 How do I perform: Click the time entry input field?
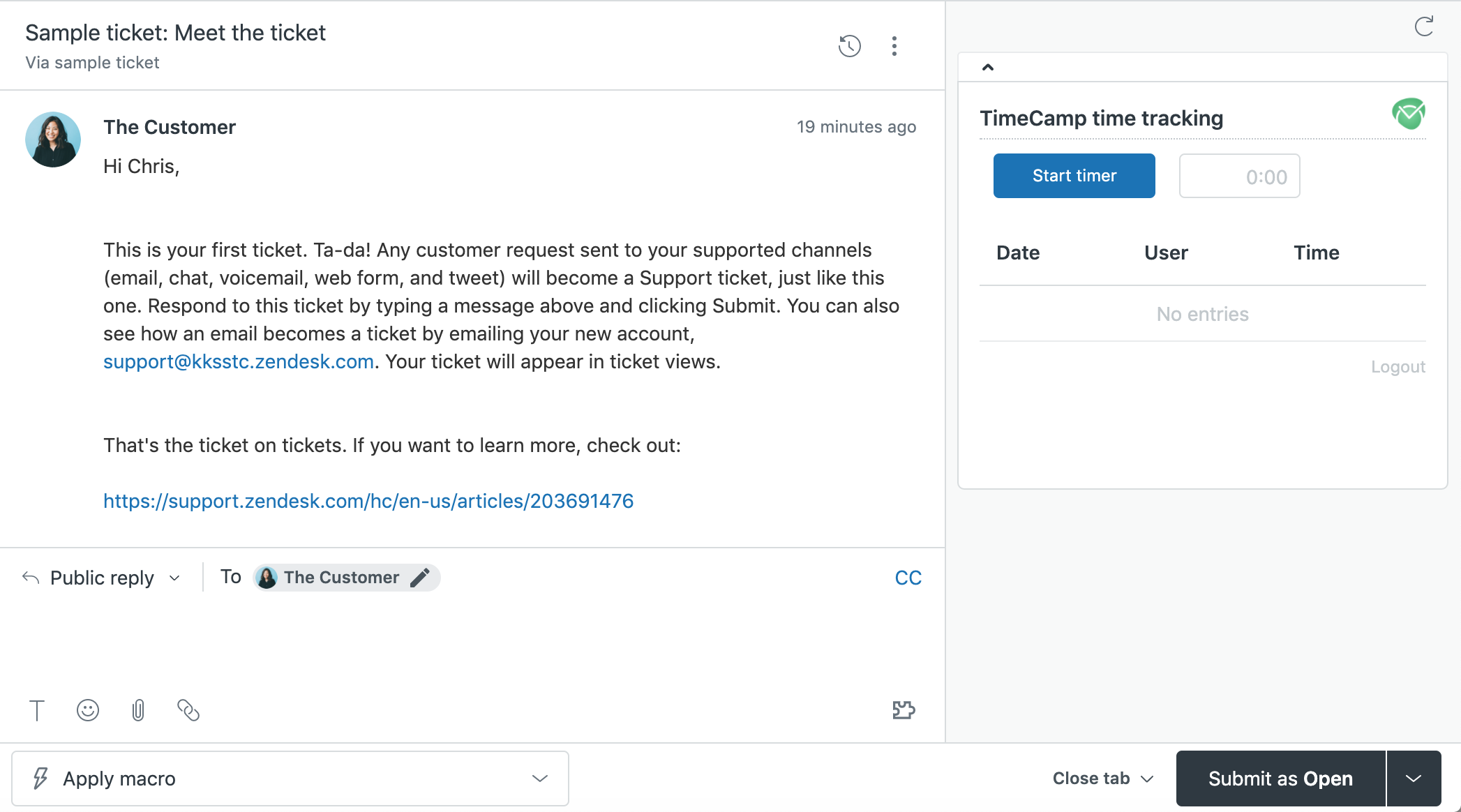pos(1239,175)
